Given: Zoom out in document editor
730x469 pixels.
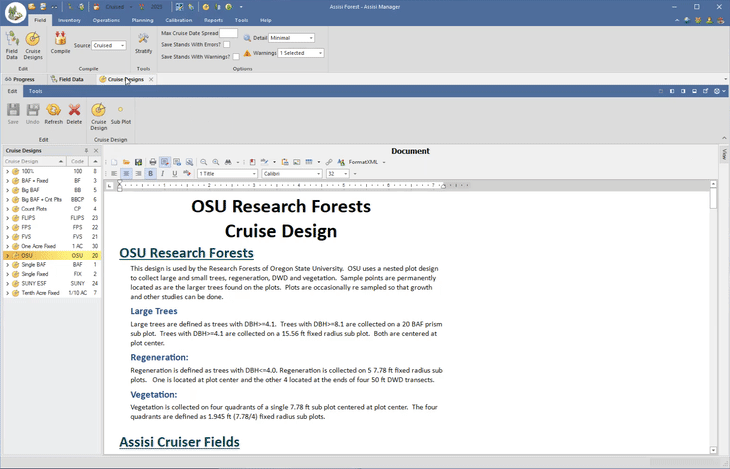Looking at the screenshot, I should click(x=203, y=162).
